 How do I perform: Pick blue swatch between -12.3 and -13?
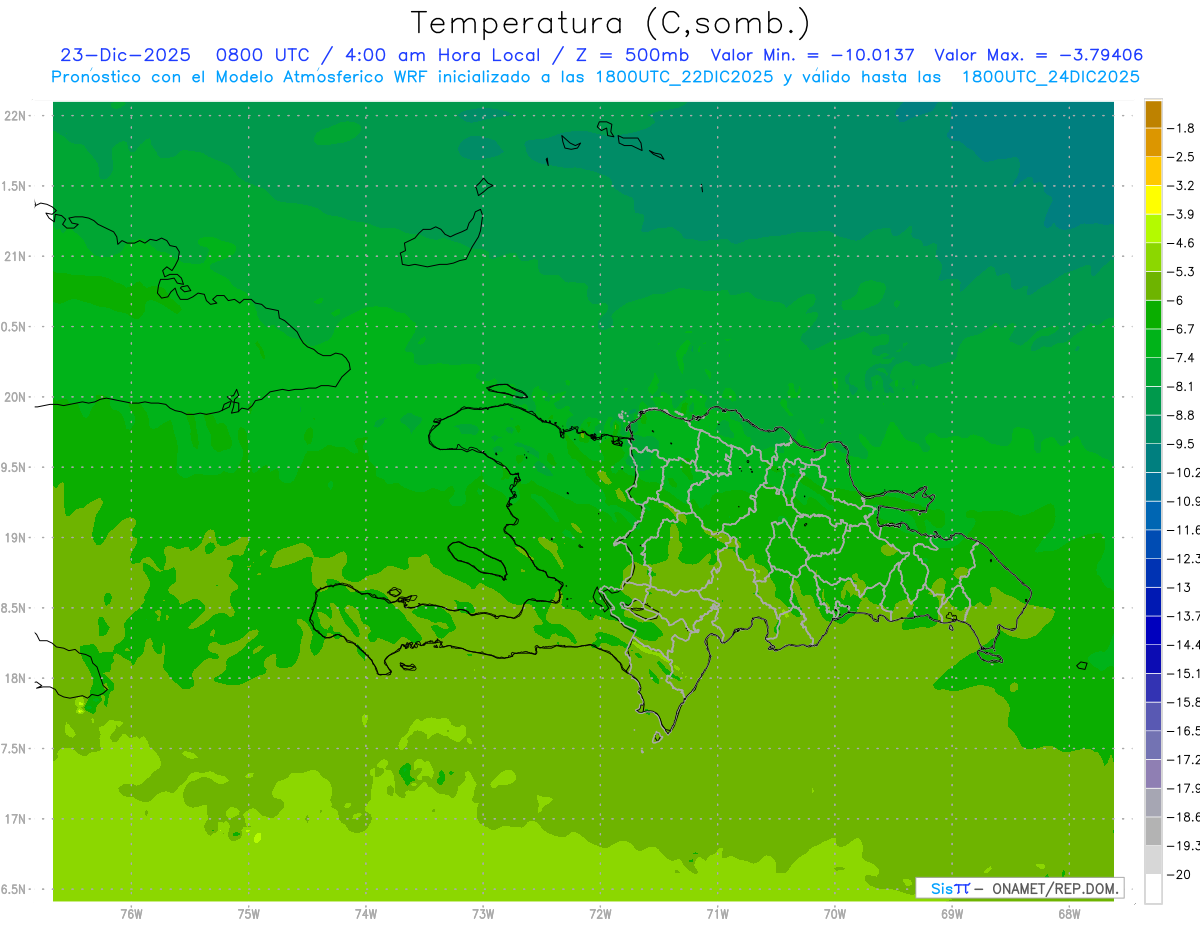1153,574
